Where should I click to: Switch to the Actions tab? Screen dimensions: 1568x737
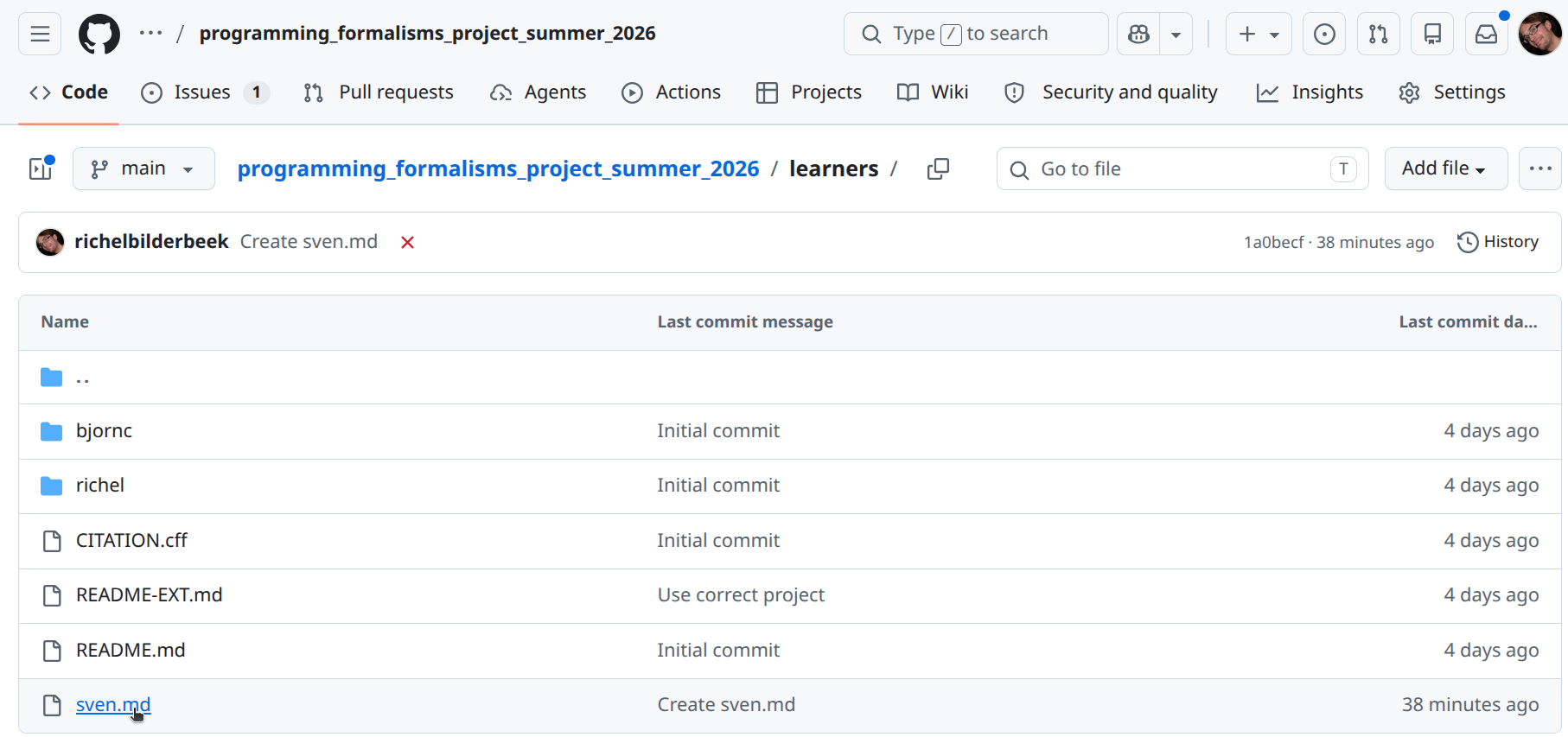(671, 92)
